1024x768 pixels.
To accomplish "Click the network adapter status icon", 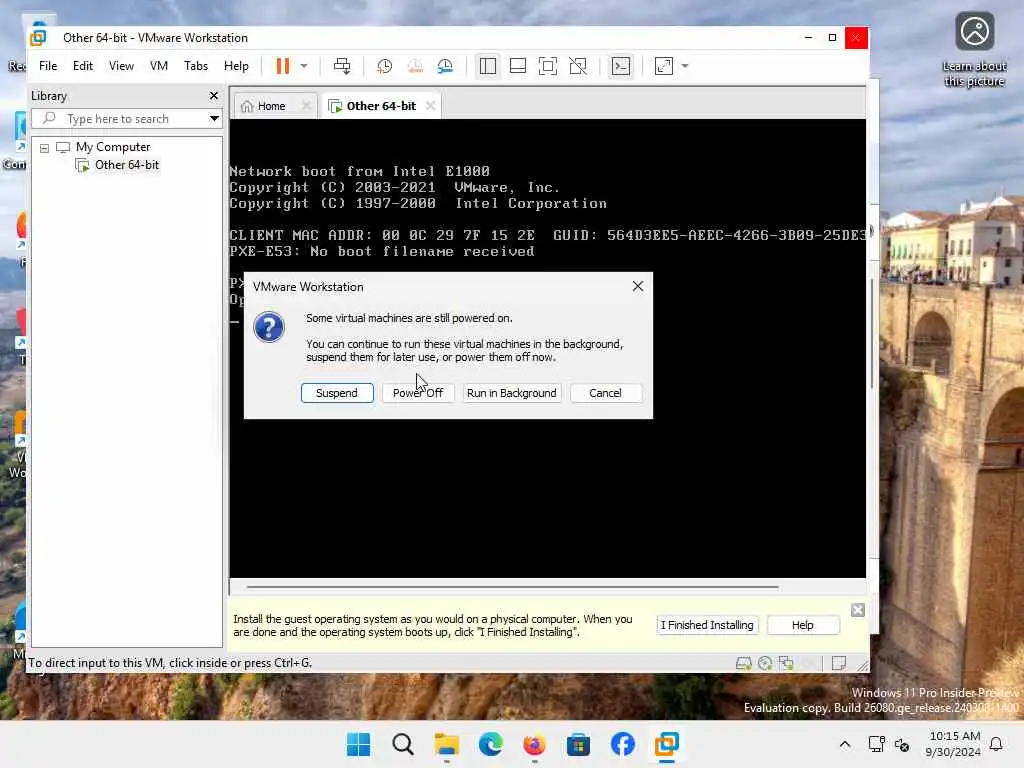I will coord(786,664).
